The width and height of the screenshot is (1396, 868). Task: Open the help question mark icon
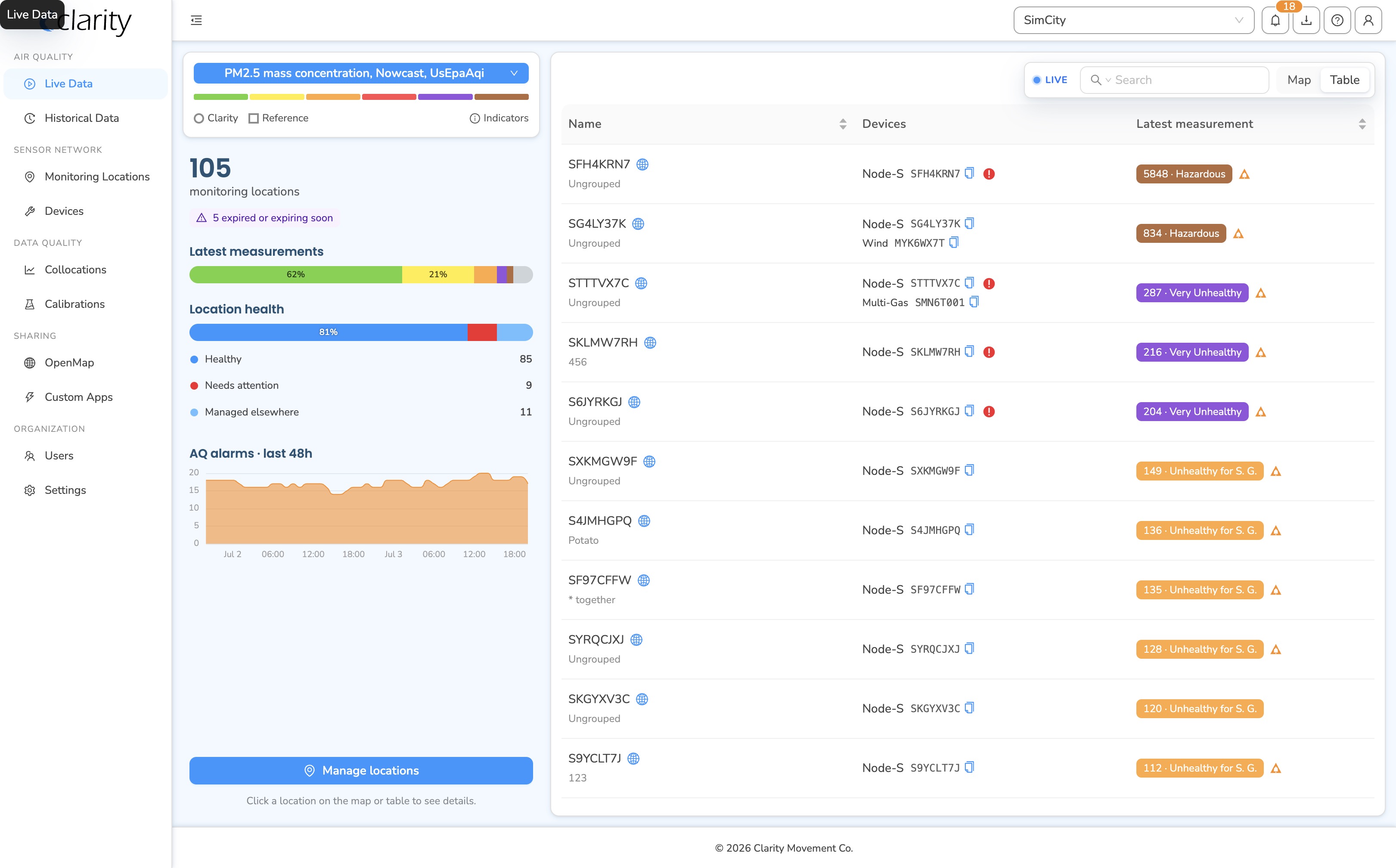[x=1337, y=21]
